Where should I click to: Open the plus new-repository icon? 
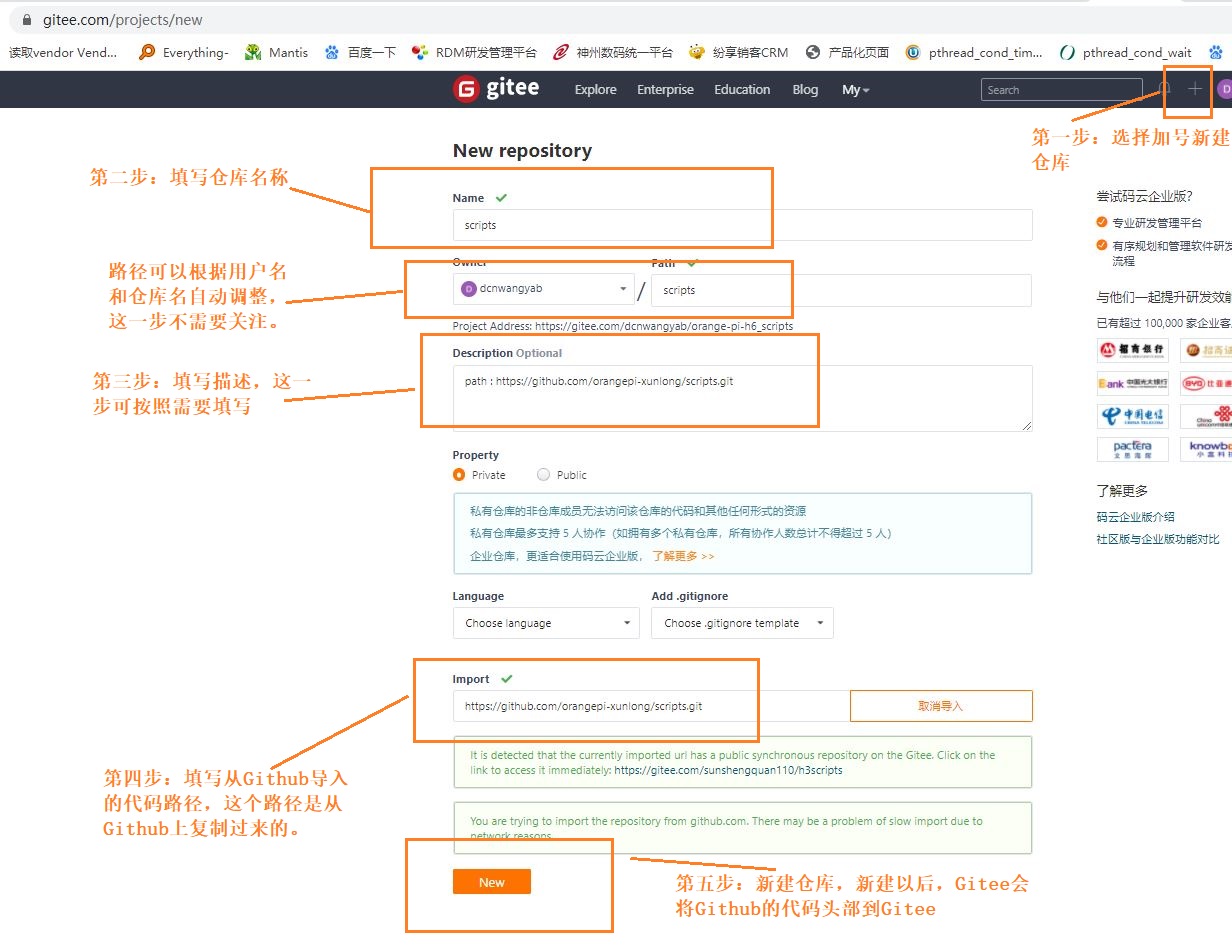click(x=1194, y=89)
